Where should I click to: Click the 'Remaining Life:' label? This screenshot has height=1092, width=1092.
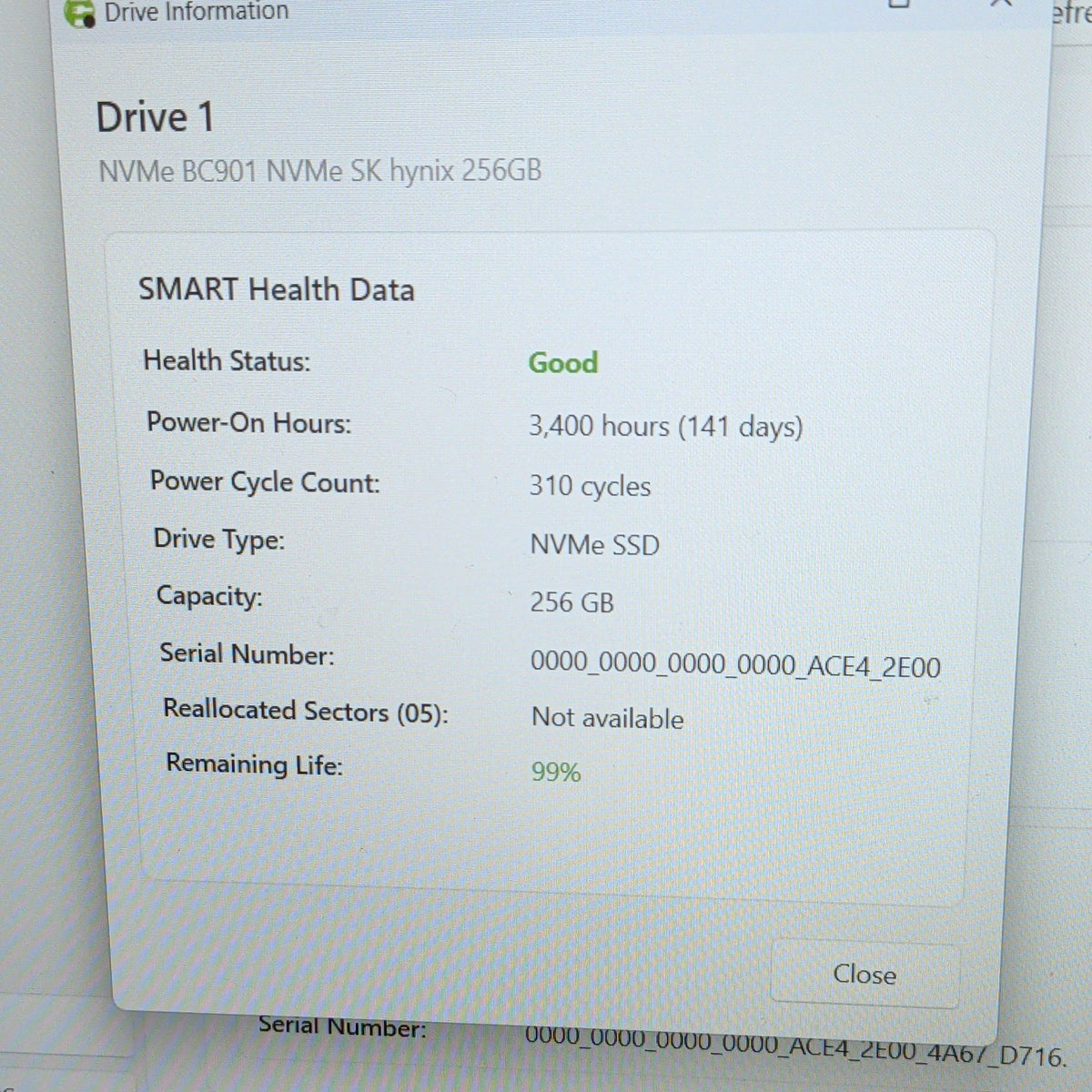point(255,764)
